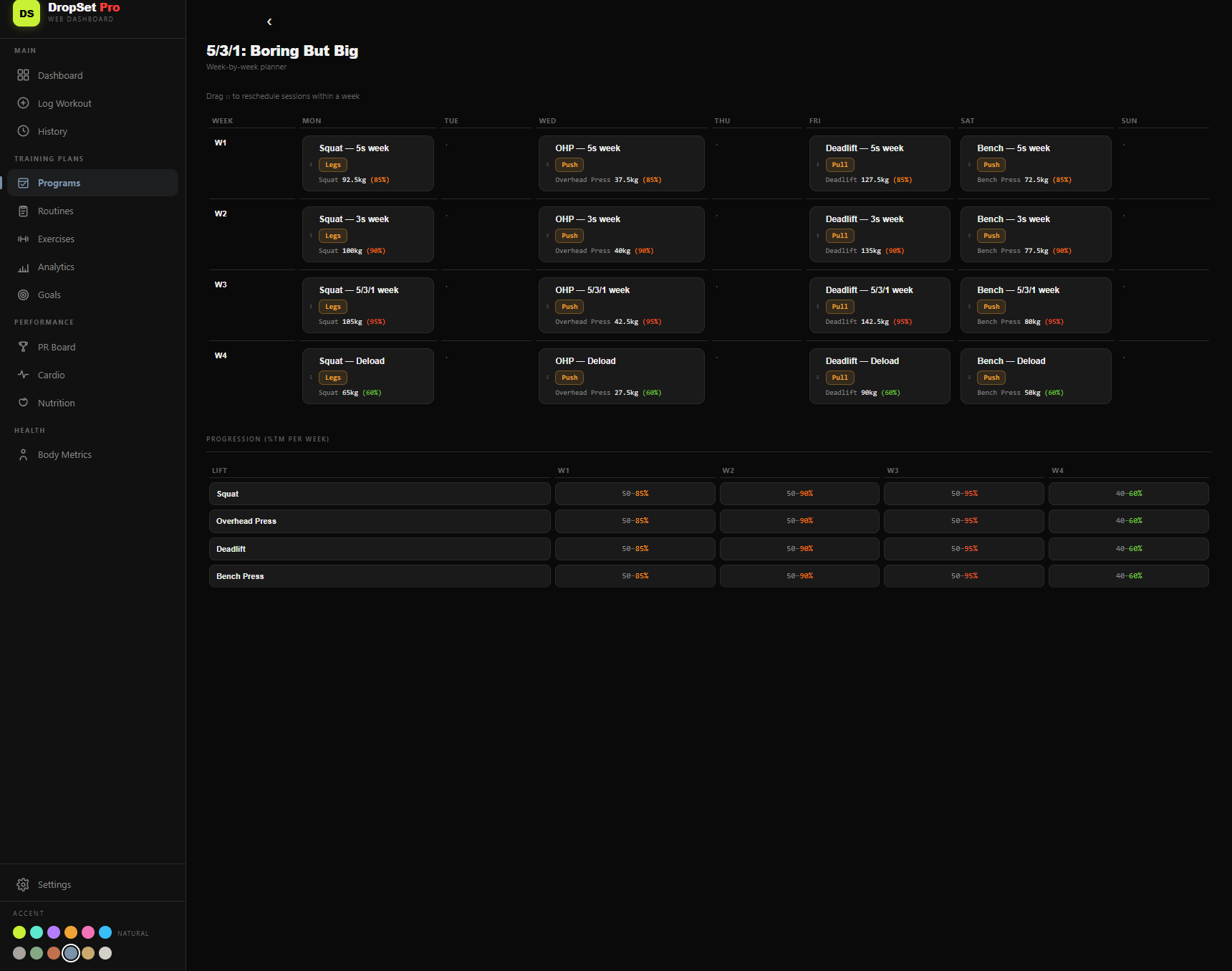Grab the drag handle on Squat — Deload

pos(311,378)
